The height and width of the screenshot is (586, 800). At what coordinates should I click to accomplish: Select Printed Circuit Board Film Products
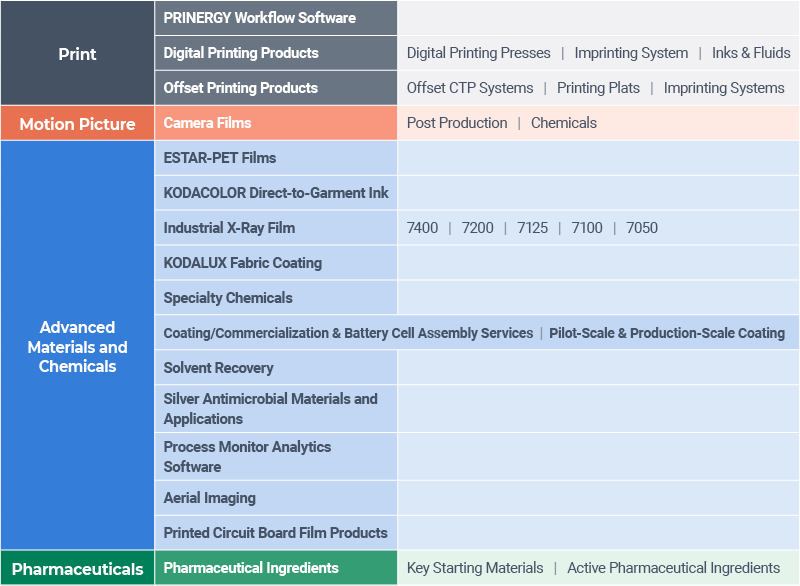coord(275,533)
